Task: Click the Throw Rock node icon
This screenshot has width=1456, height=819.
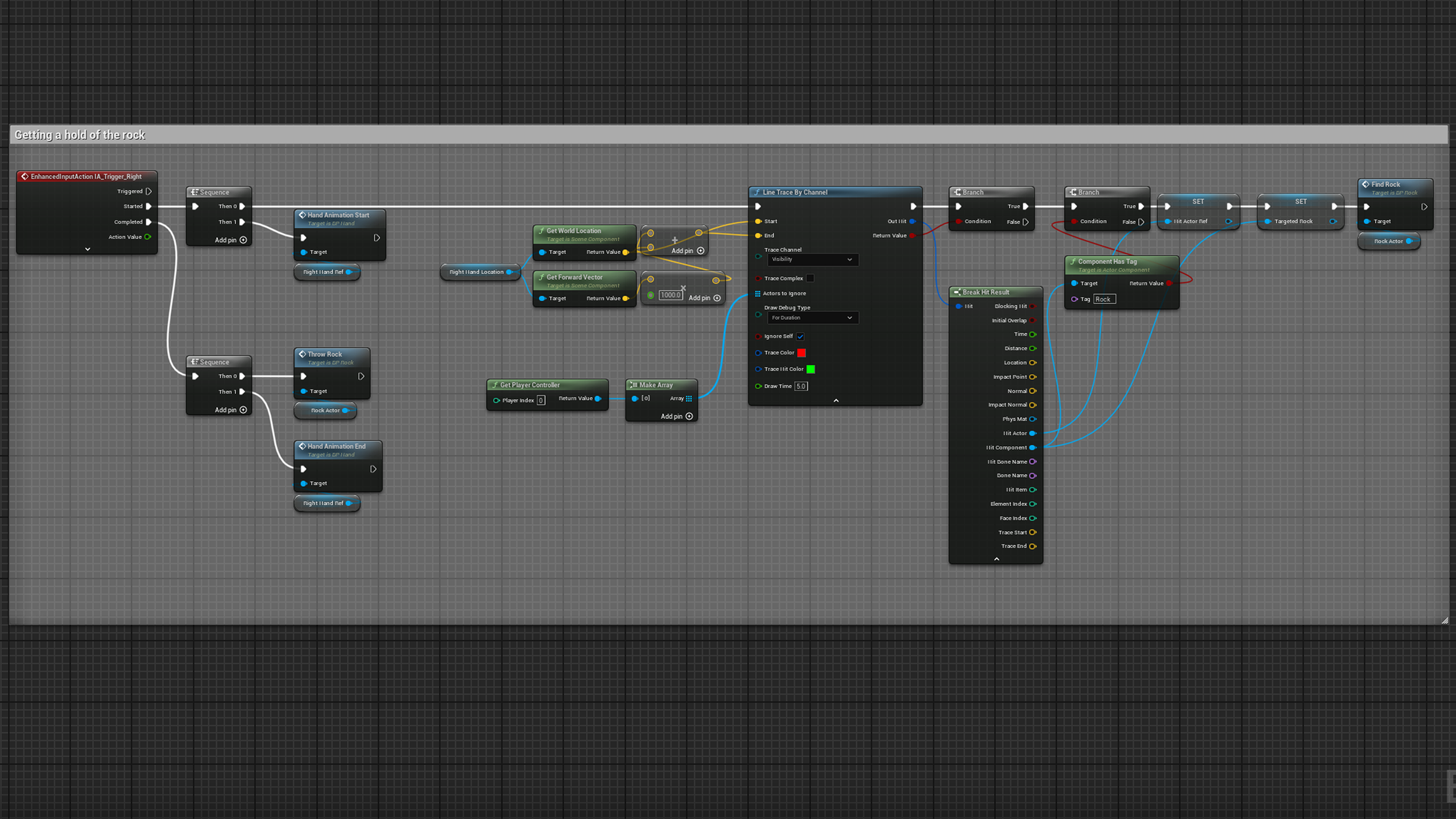Action: click(x=302, y=354)
